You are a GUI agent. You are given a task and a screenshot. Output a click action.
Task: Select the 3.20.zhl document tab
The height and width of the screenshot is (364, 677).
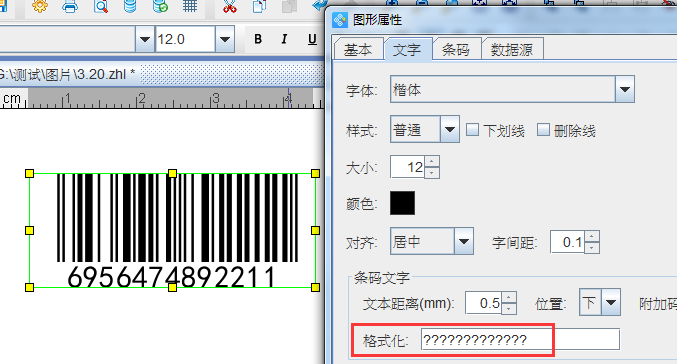coord(68,75)
